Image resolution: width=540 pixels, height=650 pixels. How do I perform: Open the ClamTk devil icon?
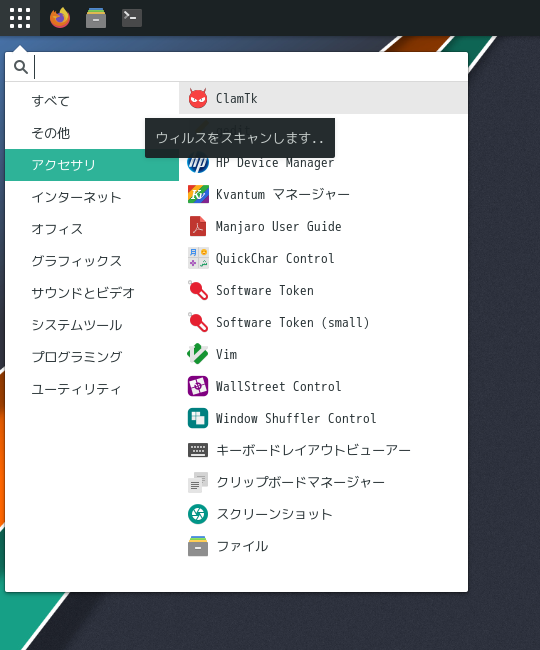[198, 99]
